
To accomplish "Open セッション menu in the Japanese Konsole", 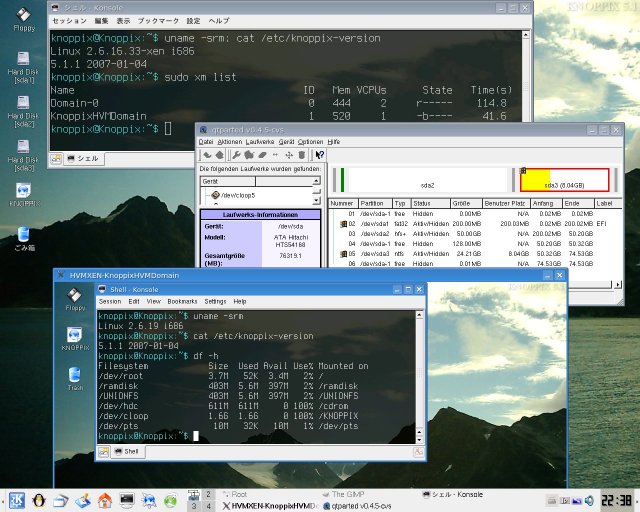I will click(69, 21).
